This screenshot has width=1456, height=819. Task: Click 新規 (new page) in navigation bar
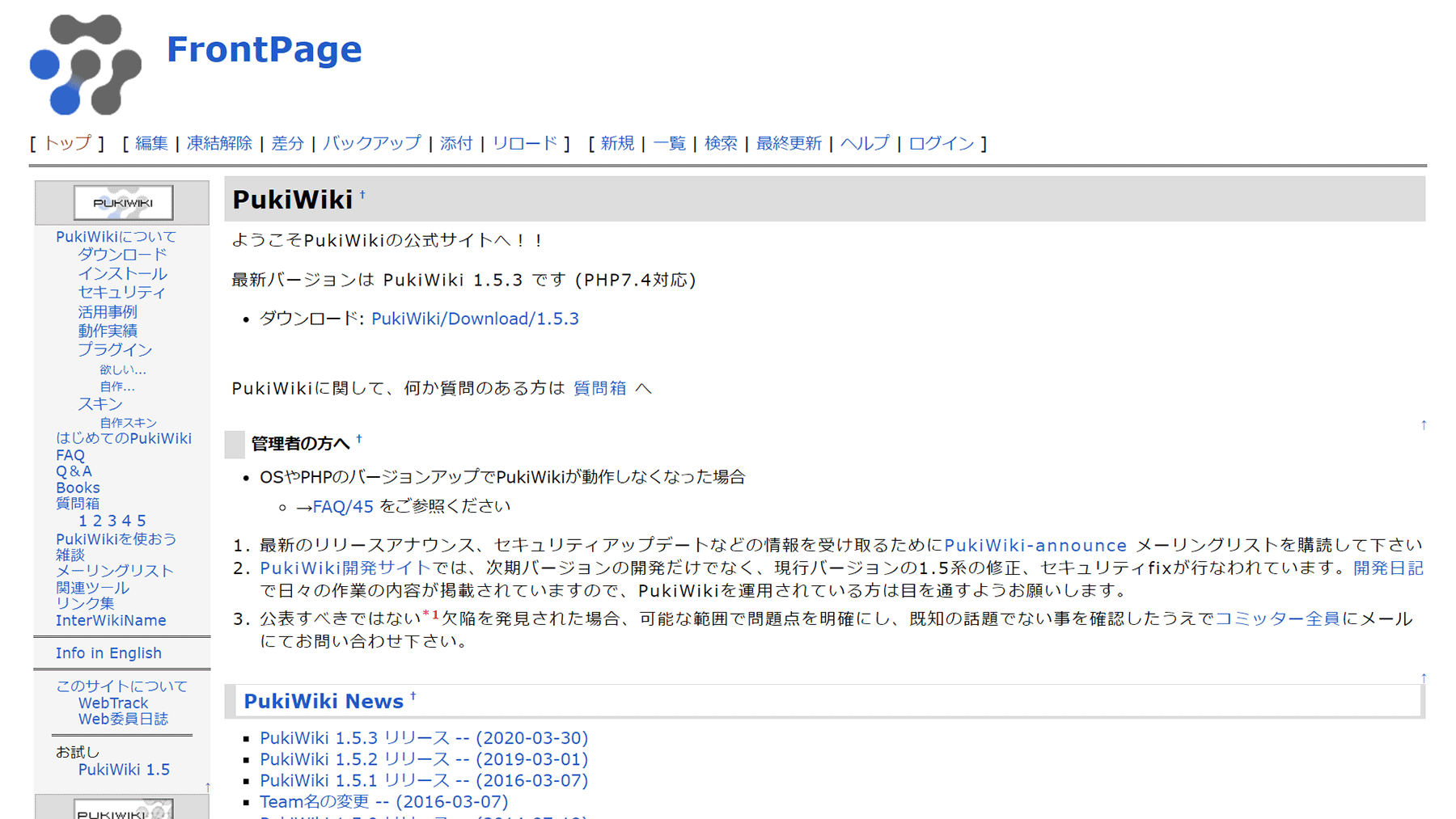(x=617, y=143)
